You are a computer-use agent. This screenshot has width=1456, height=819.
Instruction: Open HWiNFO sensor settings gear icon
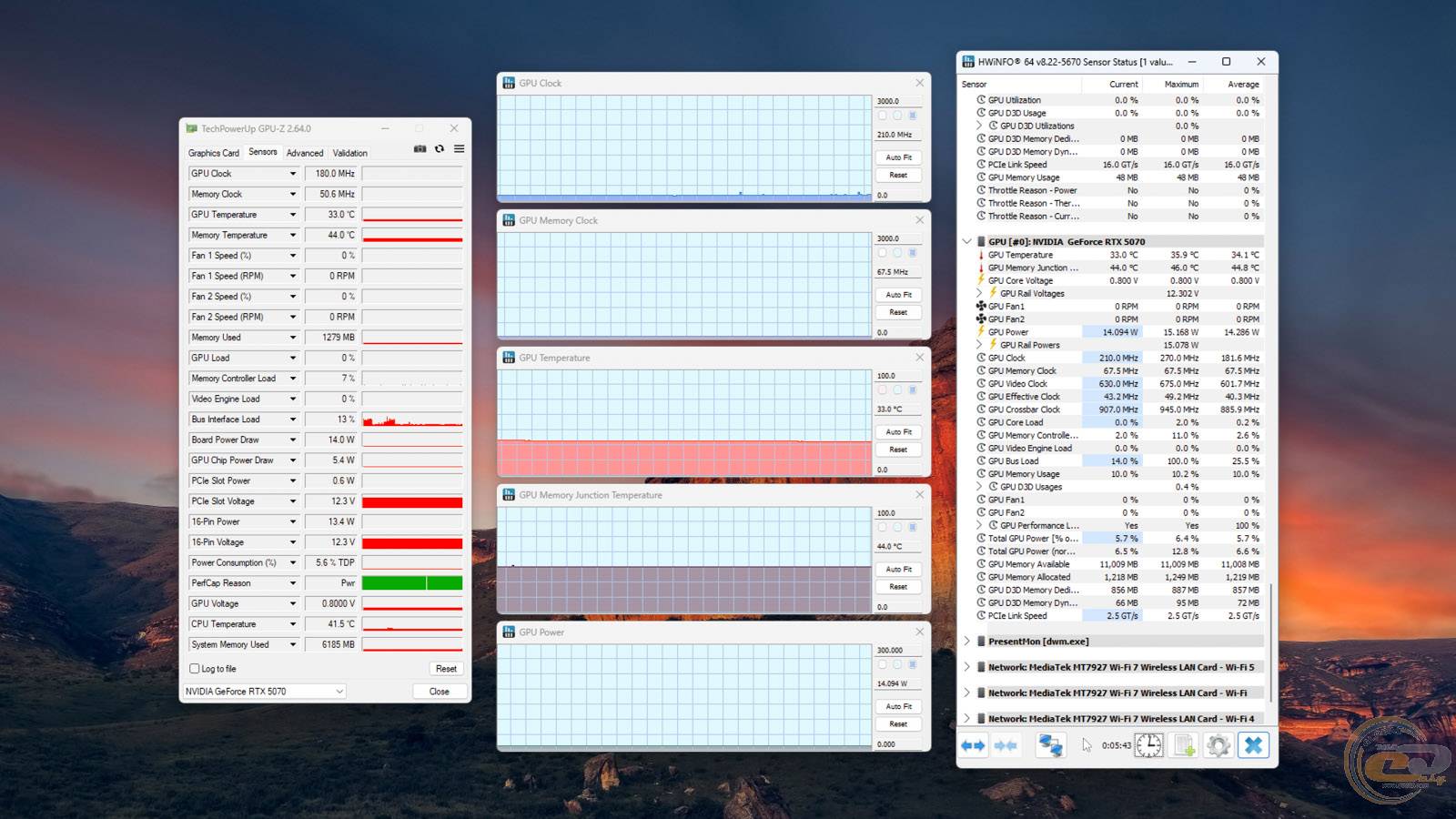click(x=1218, y=746)
